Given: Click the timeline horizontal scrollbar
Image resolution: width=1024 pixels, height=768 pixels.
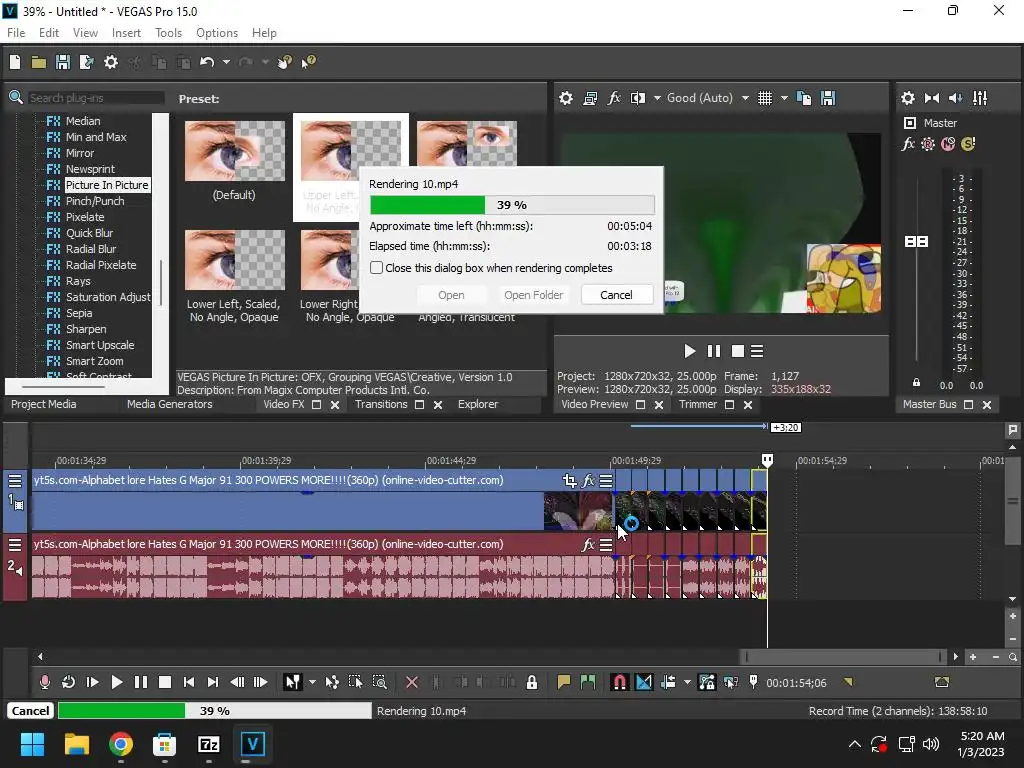Looking at the screenshot, I should [x=842, y=656].
